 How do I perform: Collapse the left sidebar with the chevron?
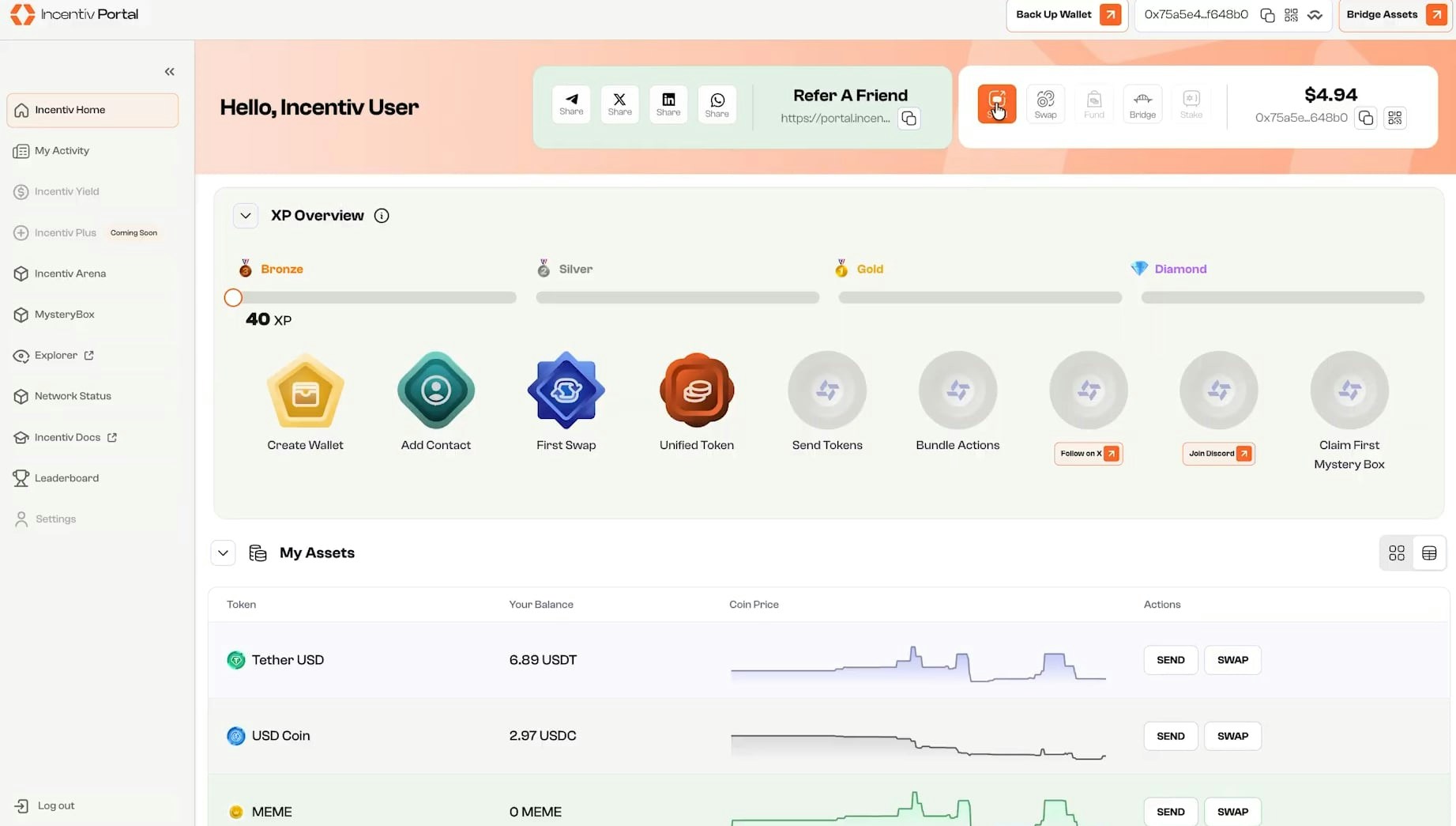[x=169, y=71]
